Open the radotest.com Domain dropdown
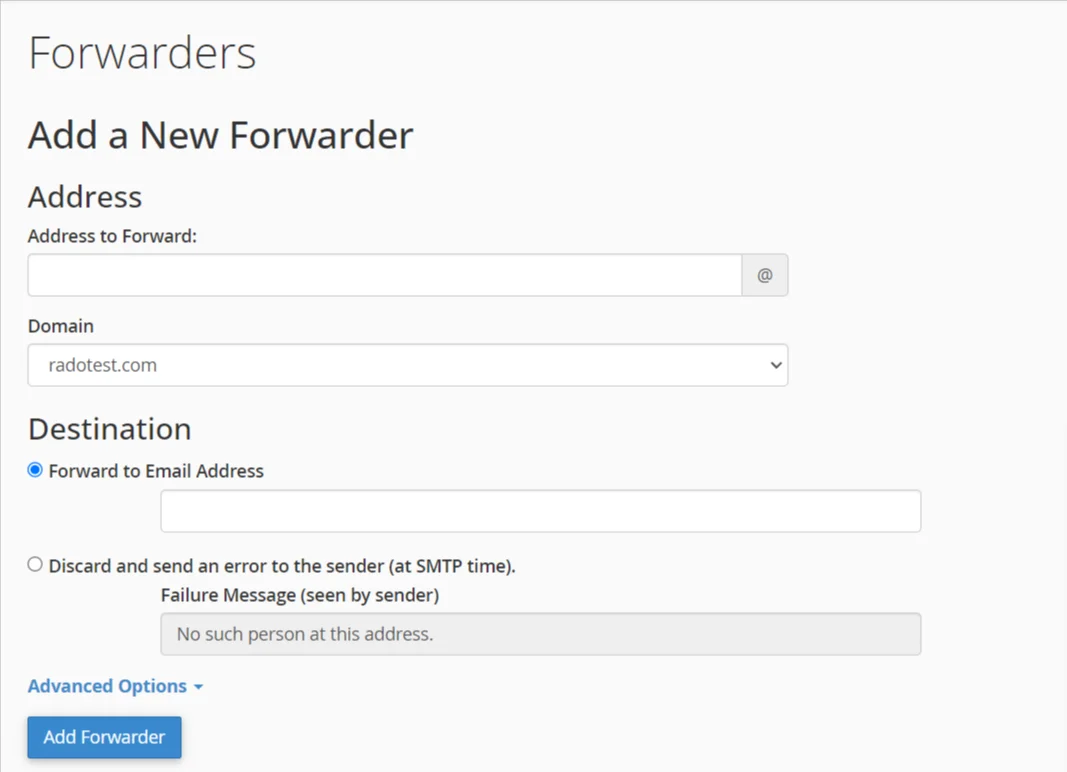This screenshot has width=1067, height=772. click(407, 365)
